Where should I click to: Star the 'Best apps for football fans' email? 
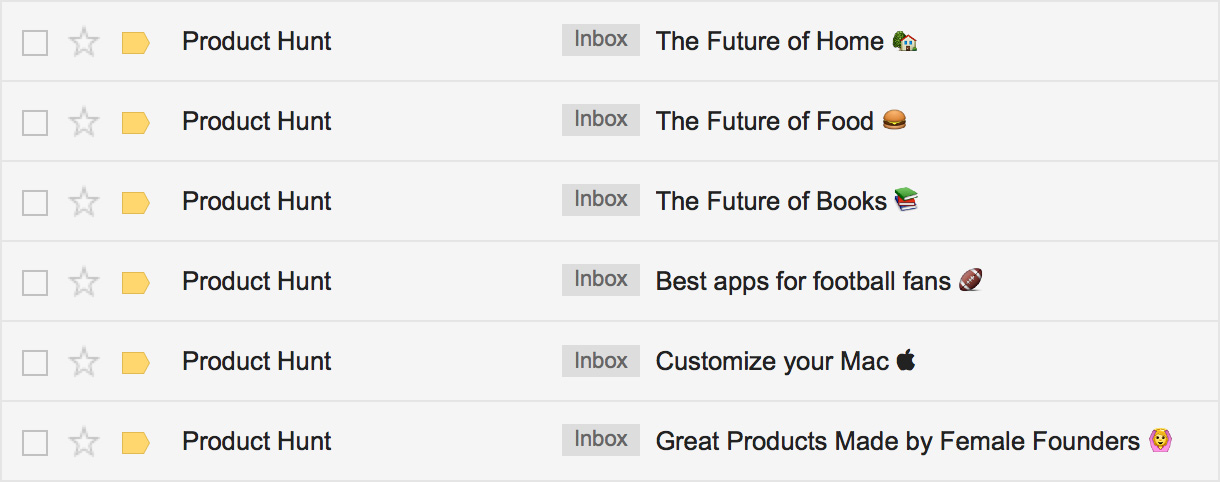pyautogui.click(x=85, y=282)
